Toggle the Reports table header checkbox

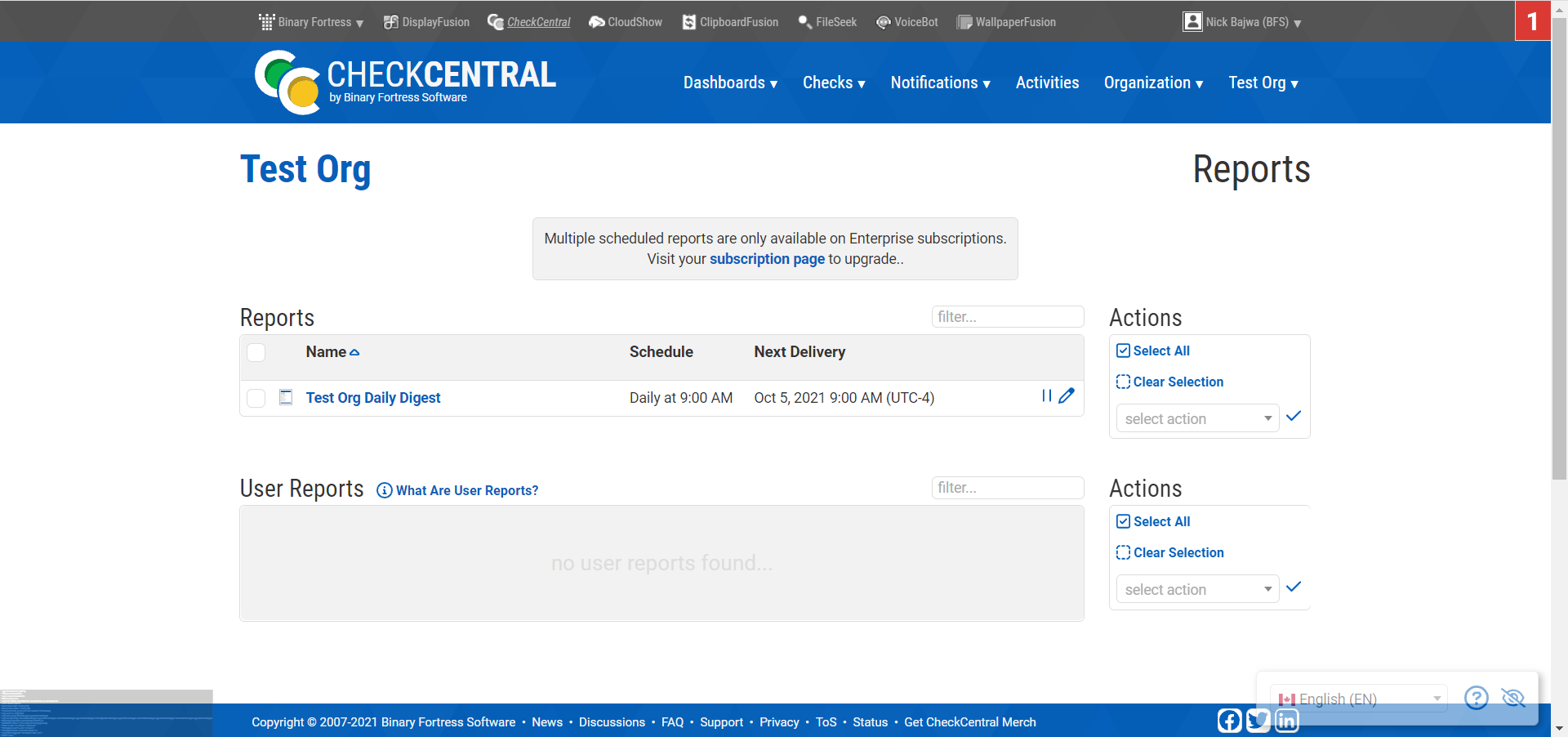tap(256, 352)
